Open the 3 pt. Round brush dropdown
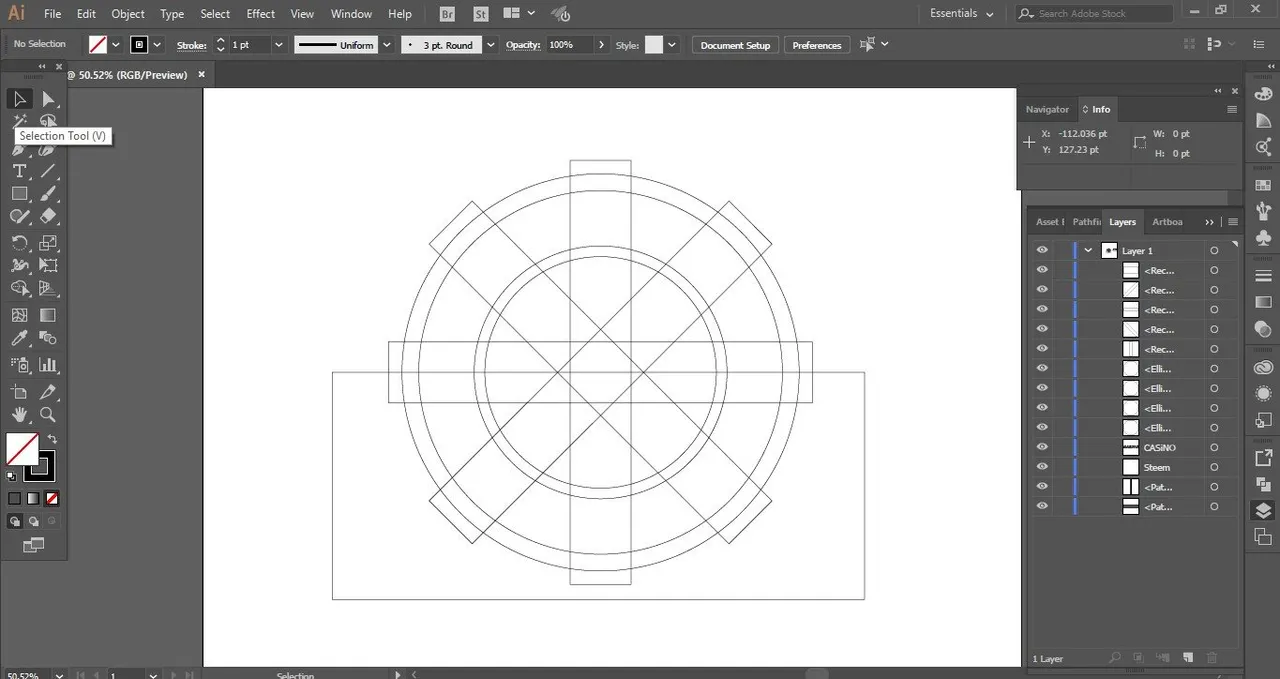1280x679 pixels. [490, 45]
